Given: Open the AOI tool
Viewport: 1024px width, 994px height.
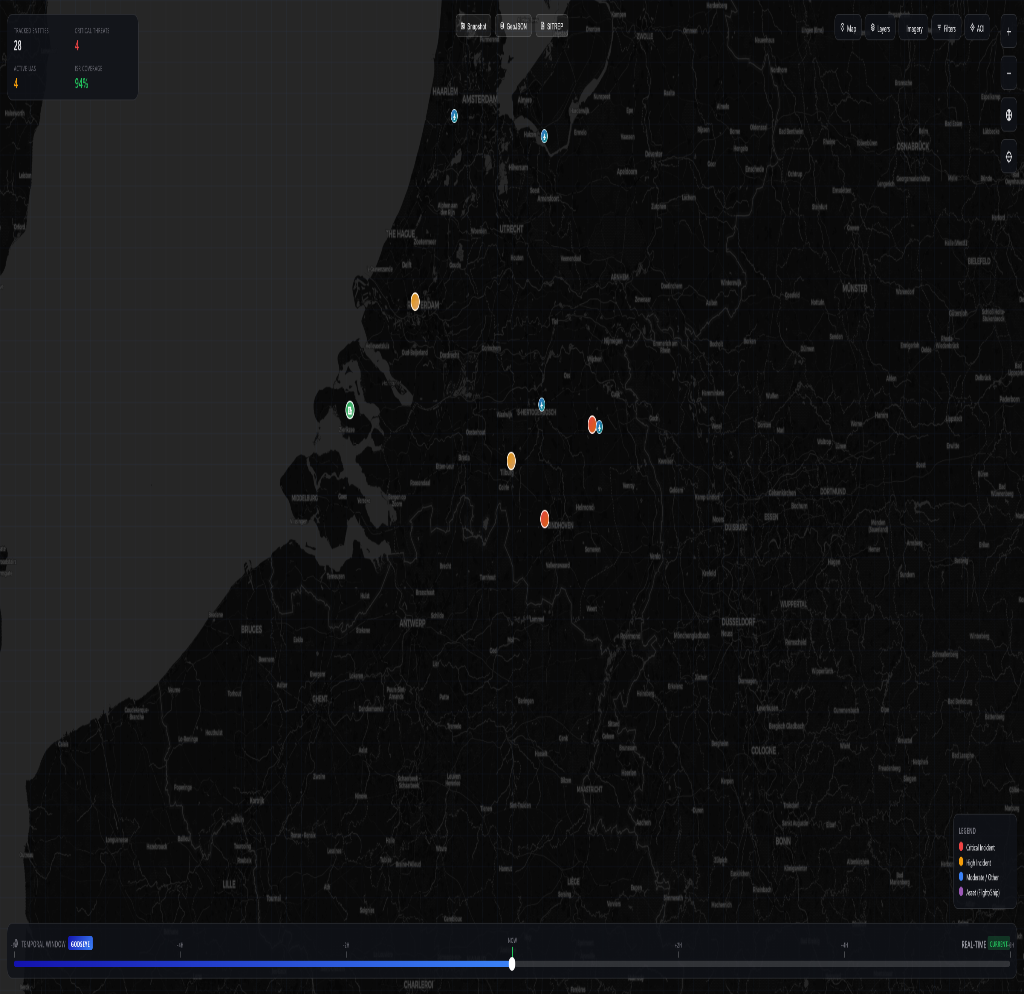Looking at the screenshot, I should [977, 29].
